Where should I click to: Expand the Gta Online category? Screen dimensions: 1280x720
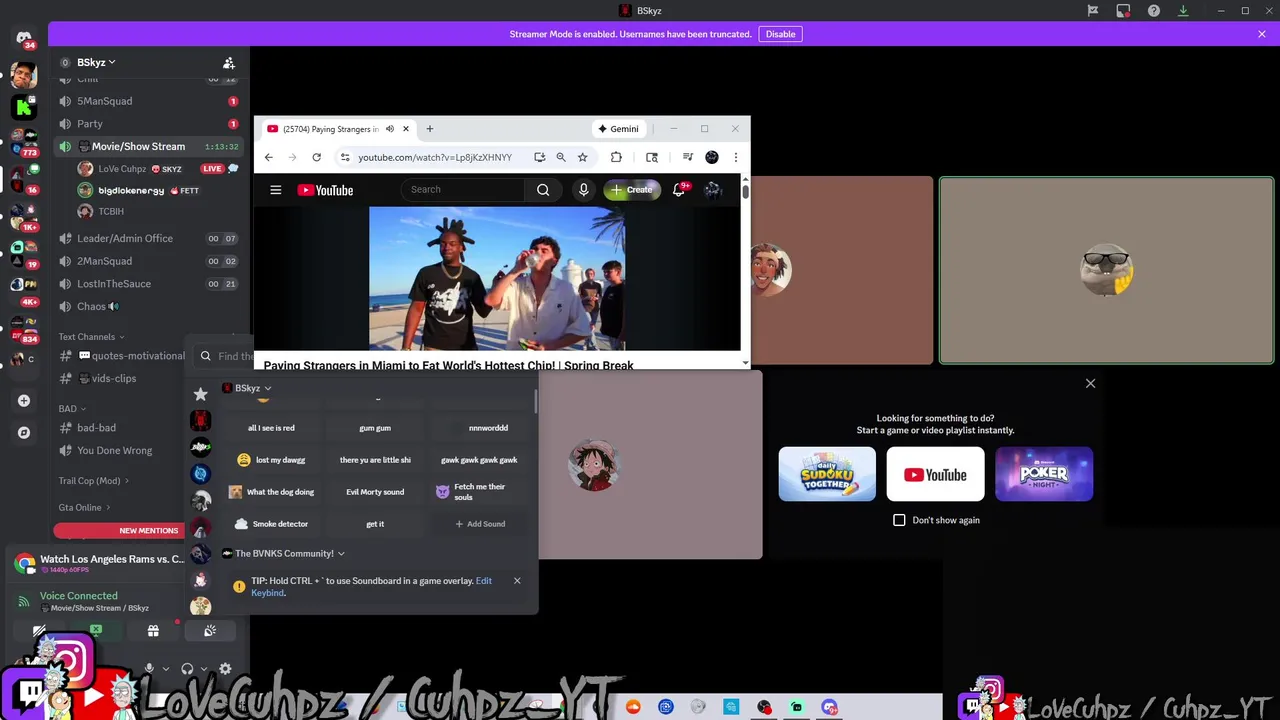tap(84, 507)
